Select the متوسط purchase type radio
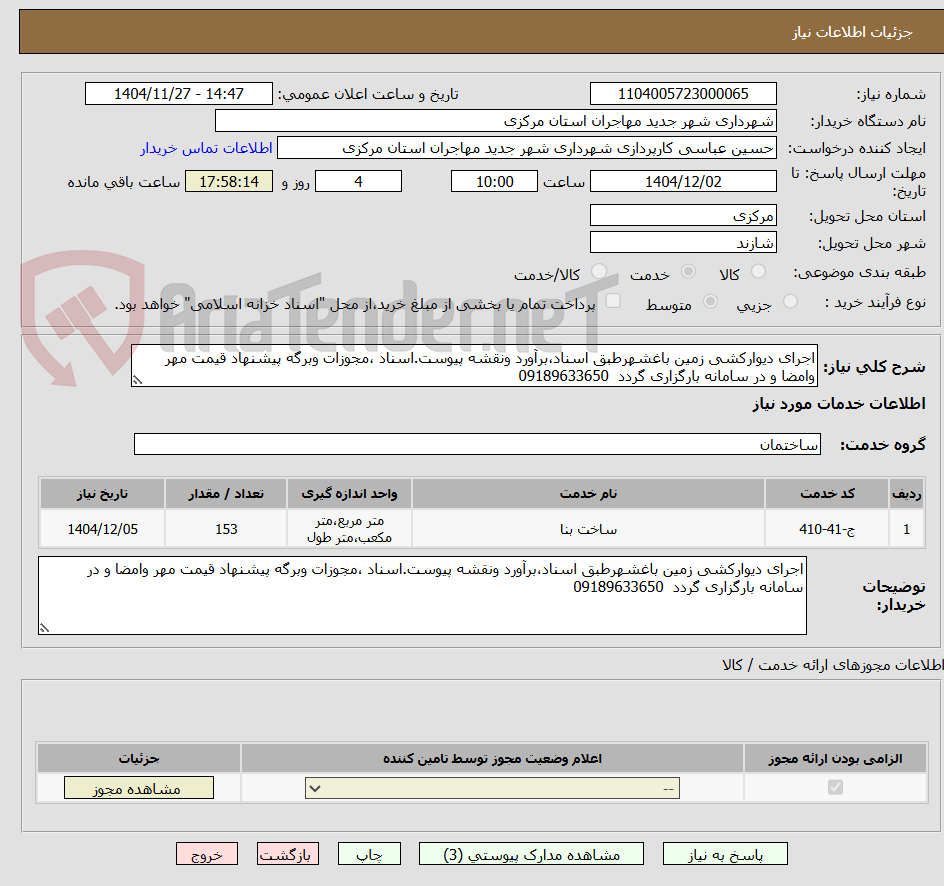 (x=710, y=302)
